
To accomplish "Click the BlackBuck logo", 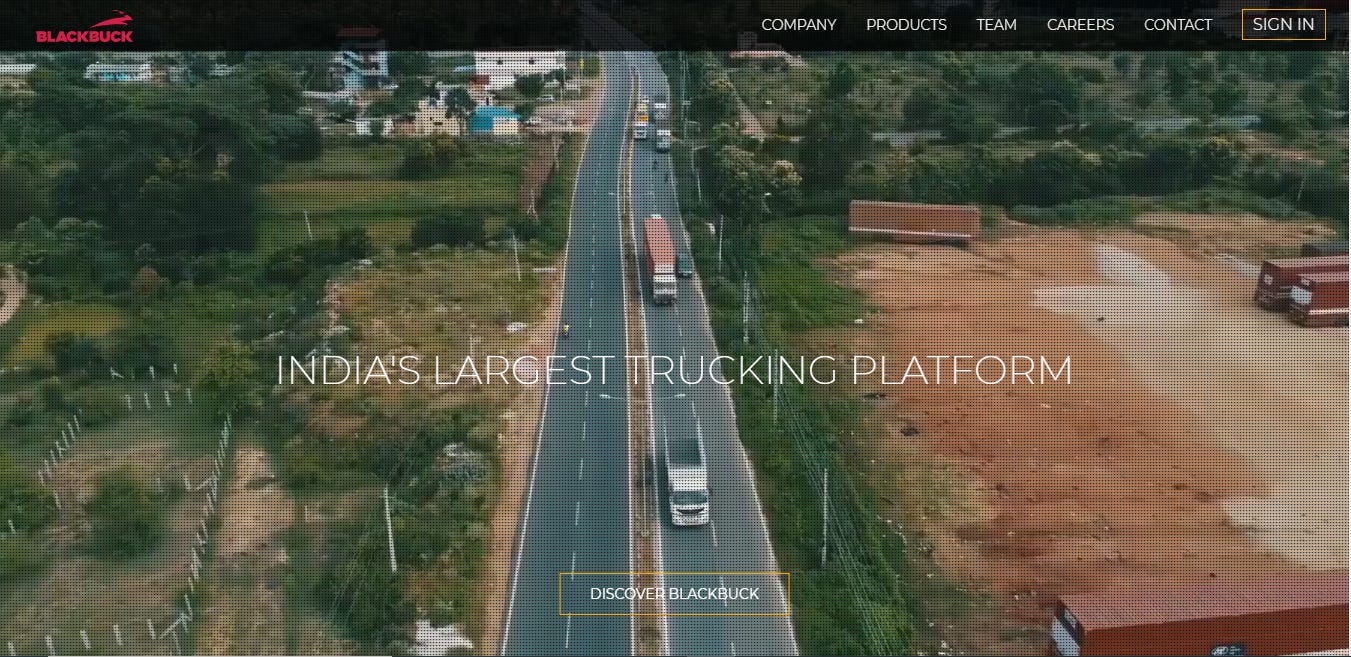I will click(84, 26).
